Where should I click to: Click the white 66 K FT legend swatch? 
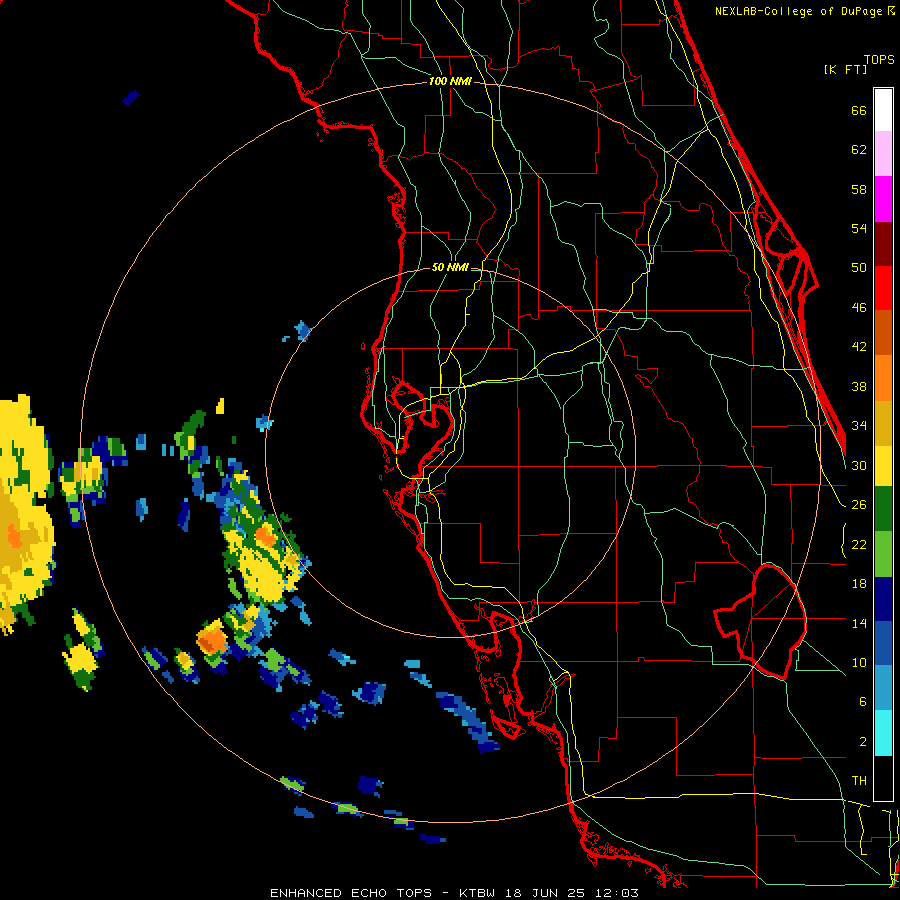[883, 110]
